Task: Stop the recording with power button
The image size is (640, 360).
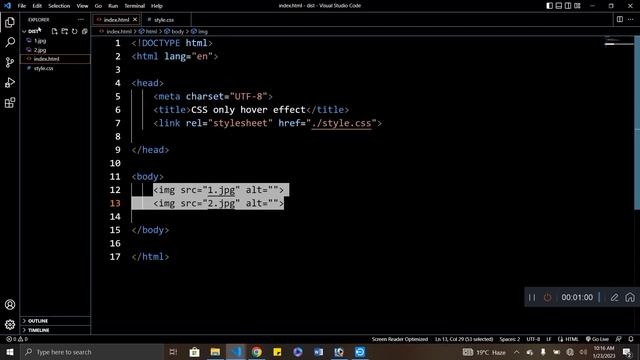Action: pos(547,298)
